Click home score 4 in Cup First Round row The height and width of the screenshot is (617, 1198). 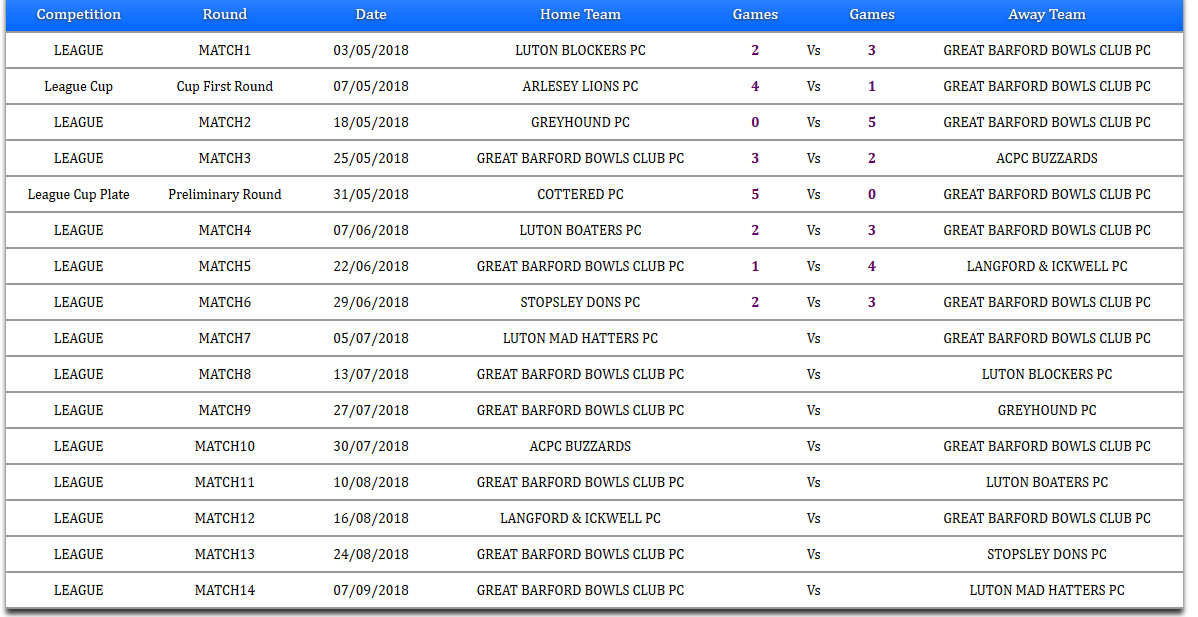coord(755,86)
